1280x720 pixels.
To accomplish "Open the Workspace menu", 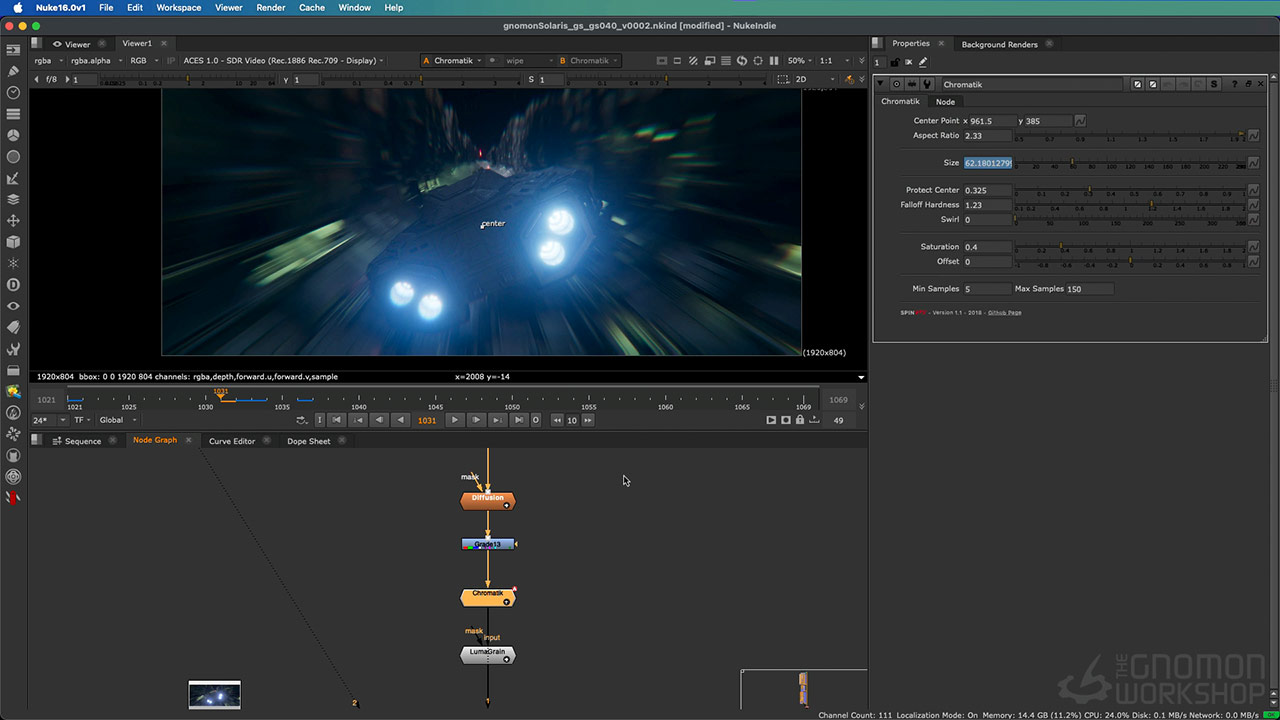I will 178,7.
